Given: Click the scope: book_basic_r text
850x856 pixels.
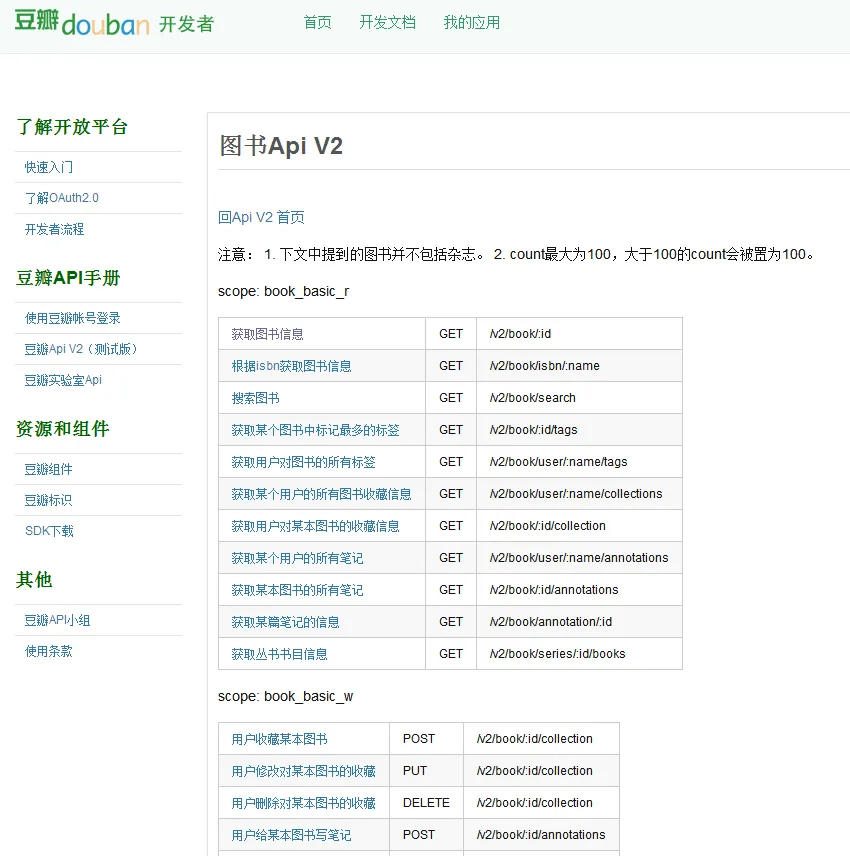Looking at the screenshot, I should pos(283,292).
